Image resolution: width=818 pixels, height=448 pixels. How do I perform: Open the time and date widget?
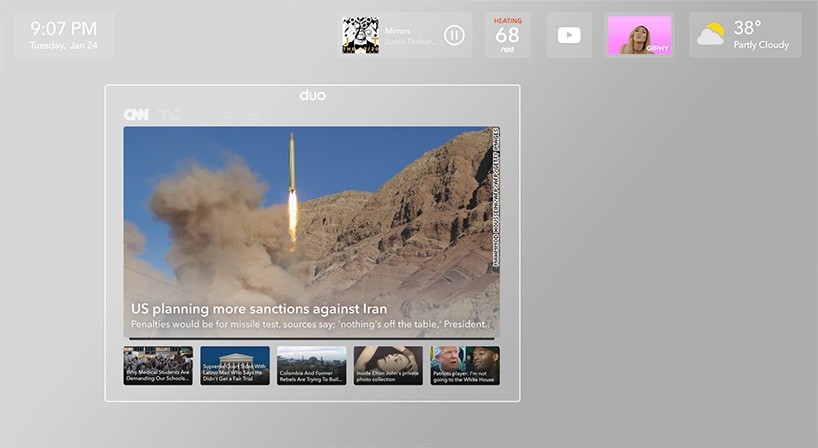[64, 35]
